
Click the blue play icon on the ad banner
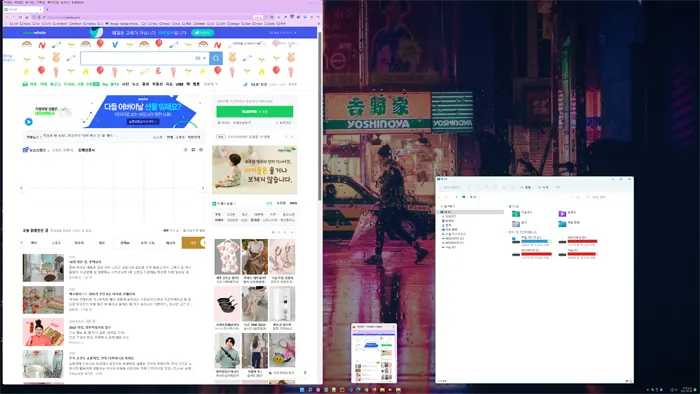(29, 121)
